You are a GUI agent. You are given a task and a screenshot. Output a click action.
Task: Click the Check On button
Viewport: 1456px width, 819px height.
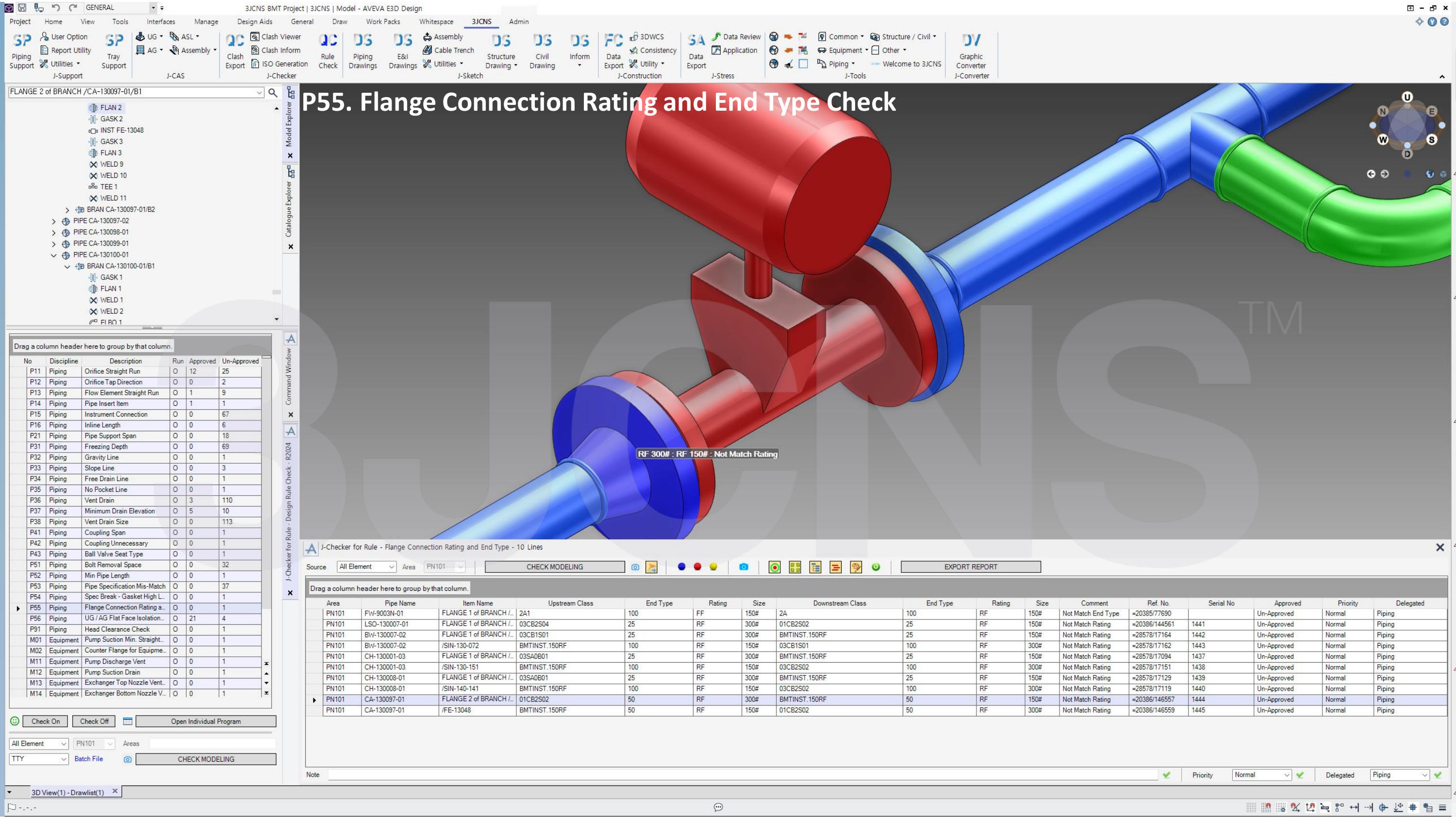pos(45,721)
